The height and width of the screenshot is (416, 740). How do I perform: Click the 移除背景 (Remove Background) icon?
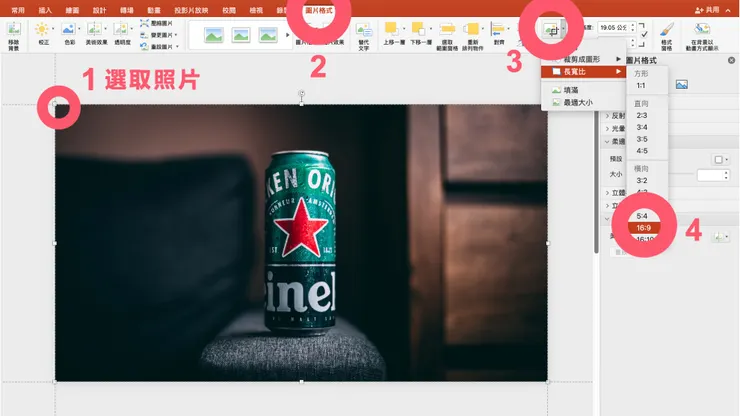tap(14, 30)
